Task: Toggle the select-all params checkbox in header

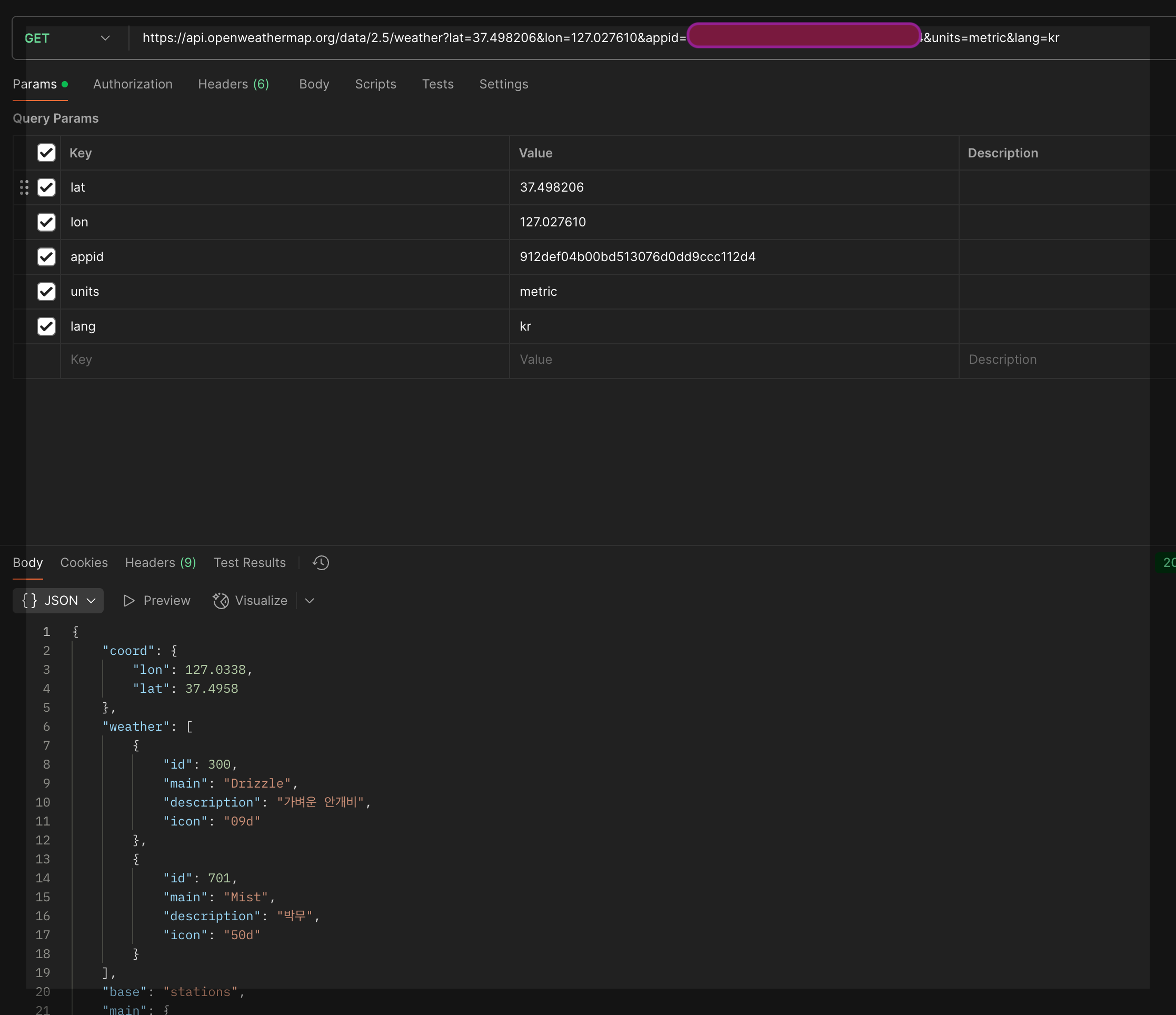Action: (x=46, y=153)
